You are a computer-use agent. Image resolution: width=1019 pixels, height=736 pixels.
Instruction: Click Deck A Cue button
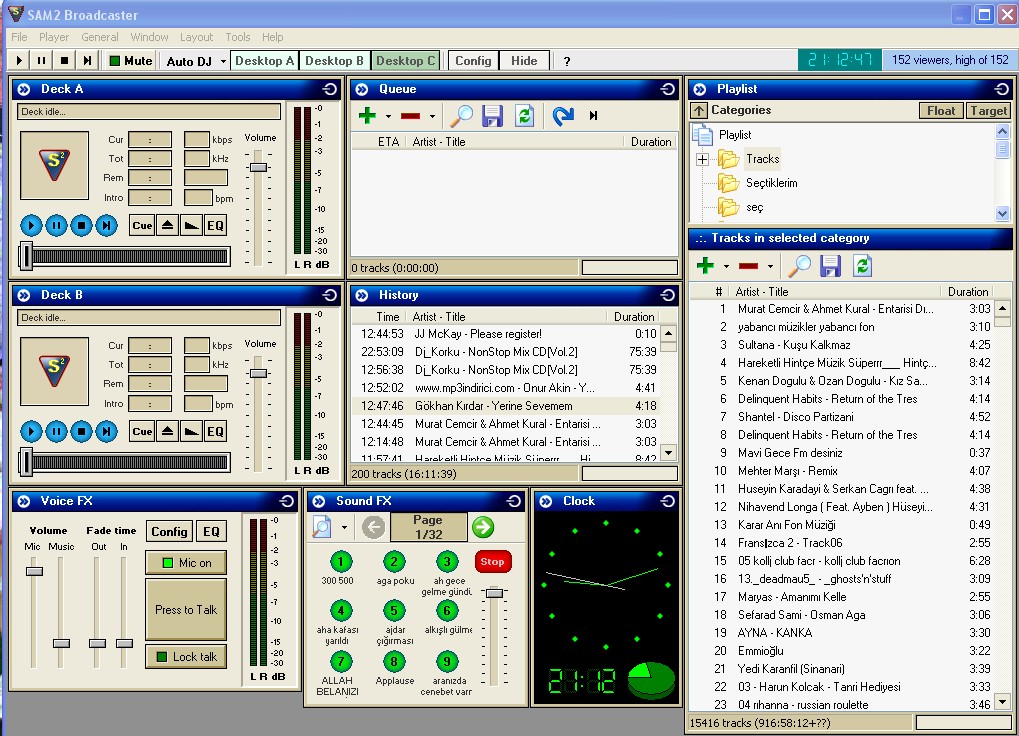point(142,225)
